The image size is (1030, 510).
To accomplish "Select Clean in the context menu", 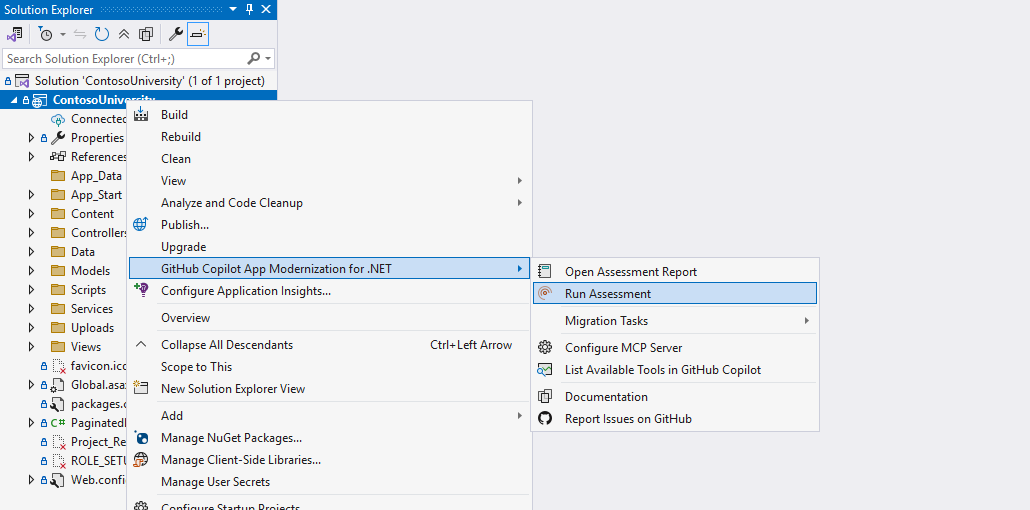I will [x=328, y=159].
